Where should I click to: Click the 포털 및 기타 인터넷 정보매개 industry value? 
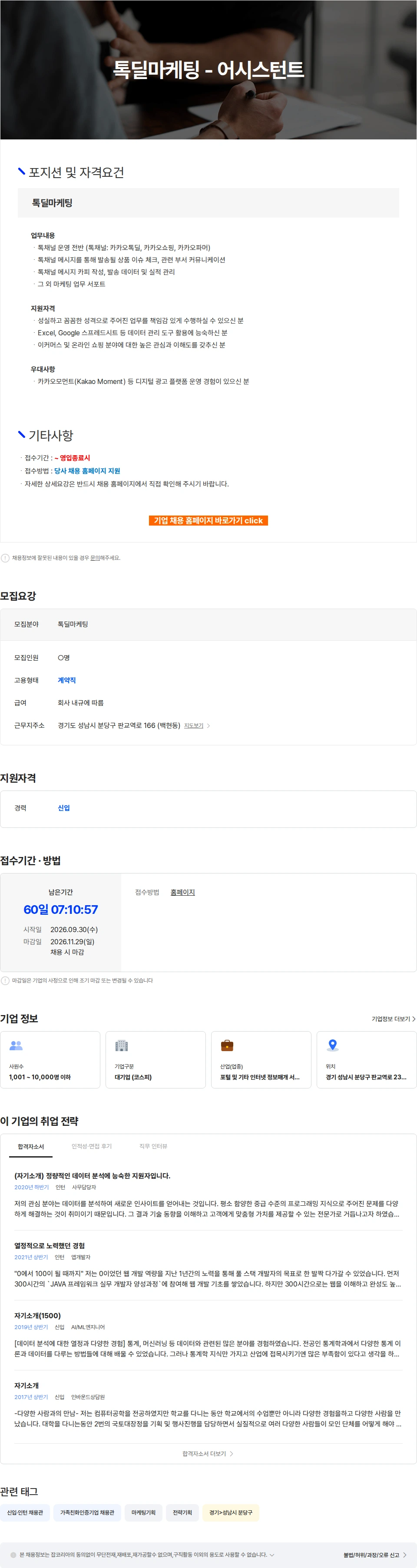[259, 1077]
